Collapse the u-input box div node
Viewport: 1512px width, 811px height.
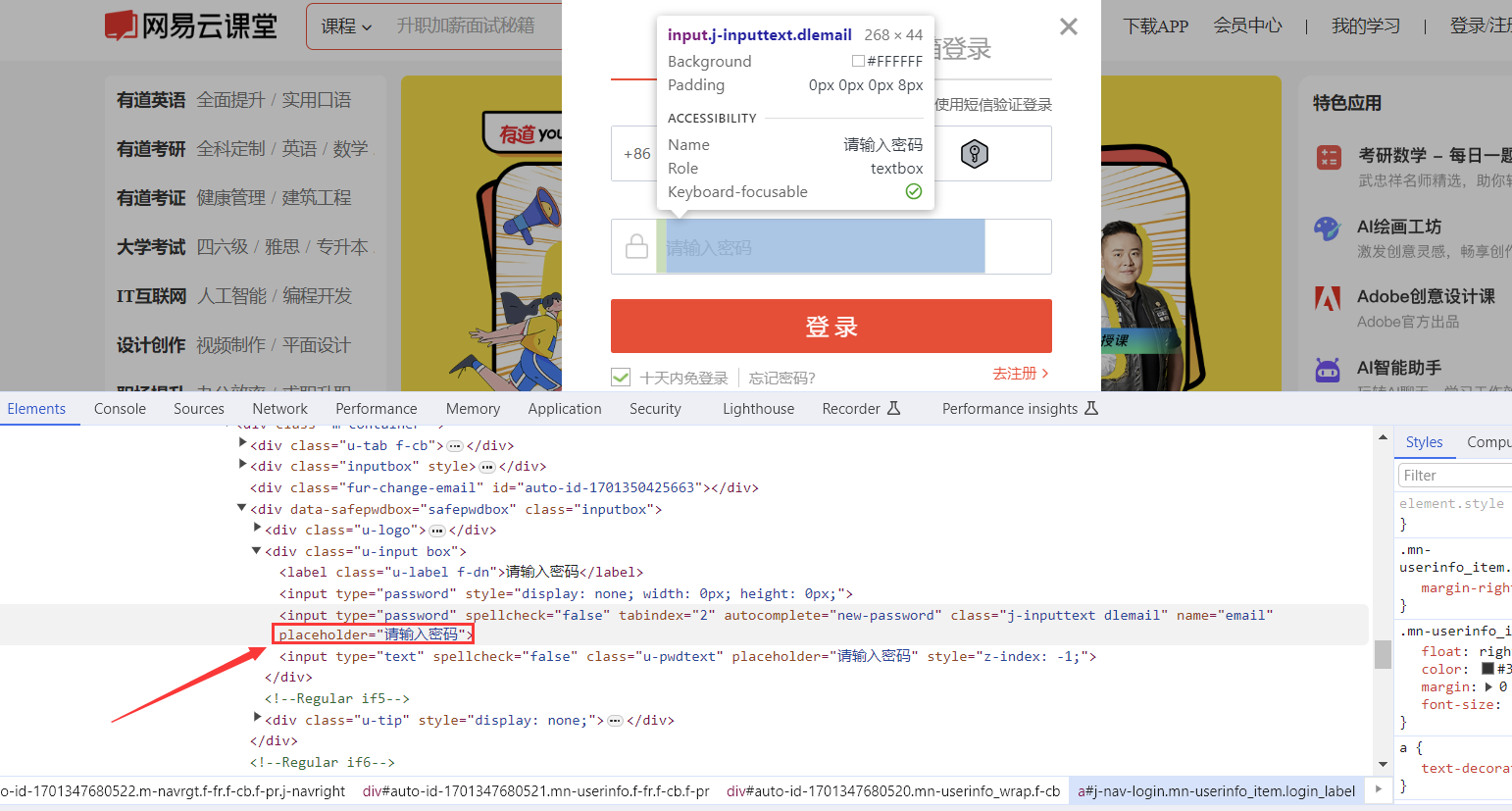[257, 551]
